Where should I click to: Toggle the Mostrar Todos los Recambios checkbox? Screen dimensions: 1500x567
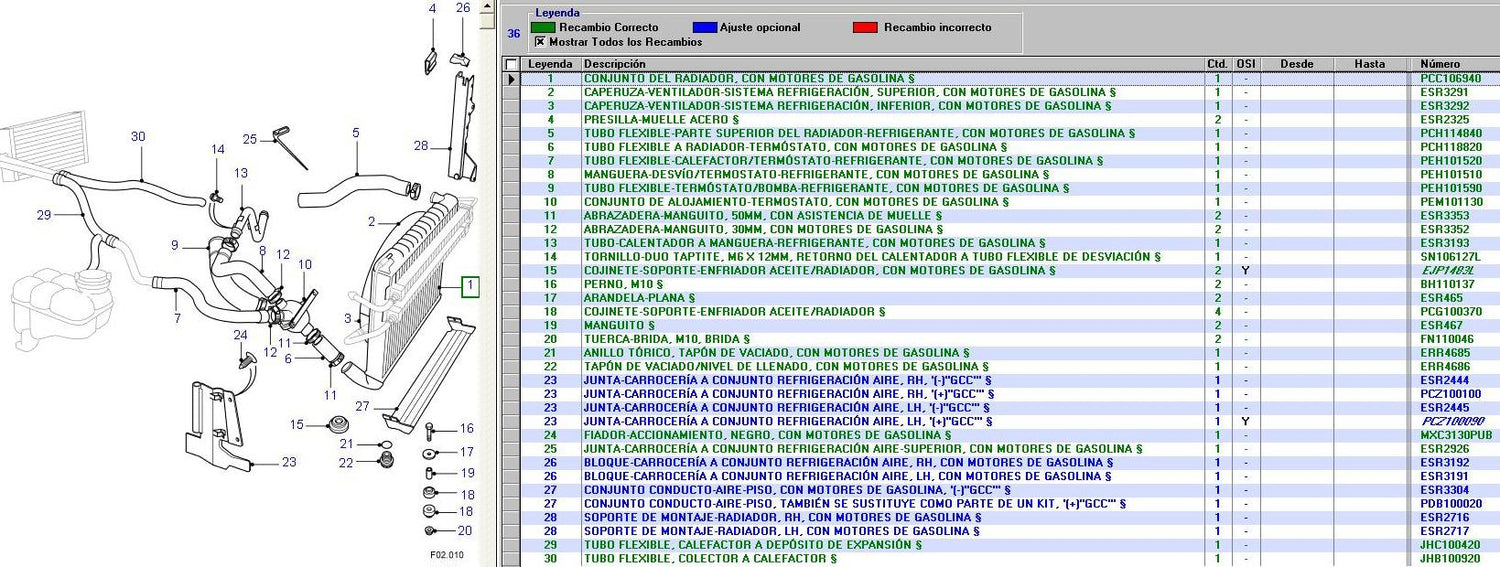[x=541, y=42]
